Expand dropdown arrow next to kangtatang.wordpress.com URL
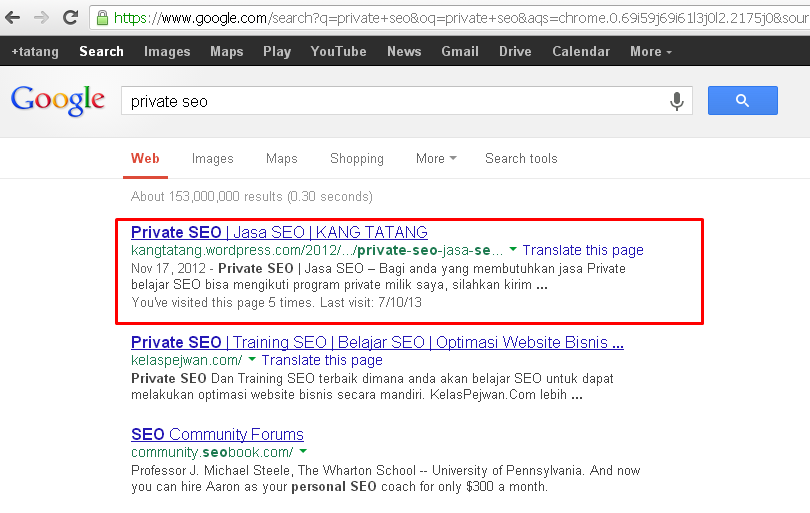Image resolution: width=810 pixels, height=513 pixels. pos(513,250)
